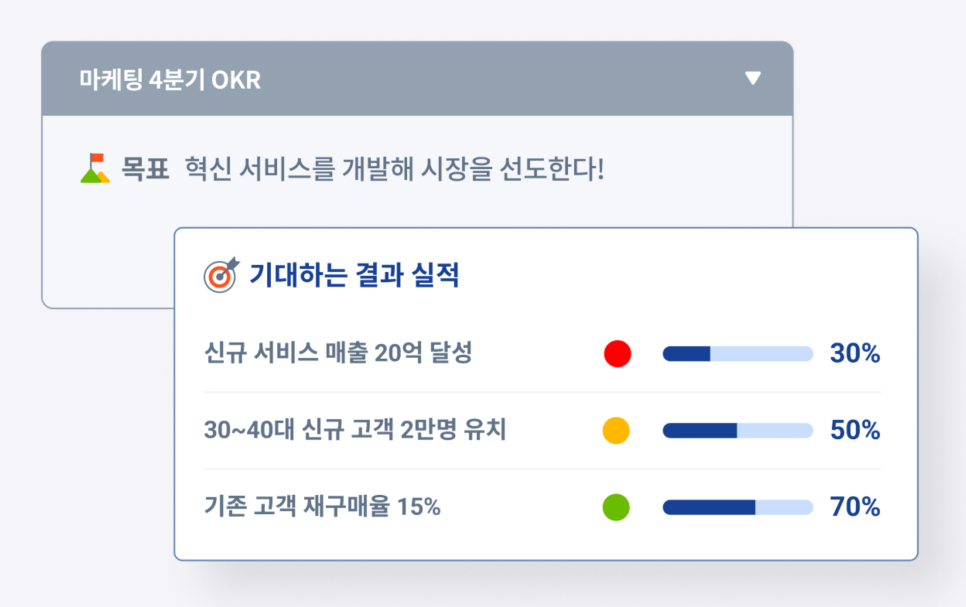Click the green status dot
Screen dimensions: 966x607
pos(616,507)
